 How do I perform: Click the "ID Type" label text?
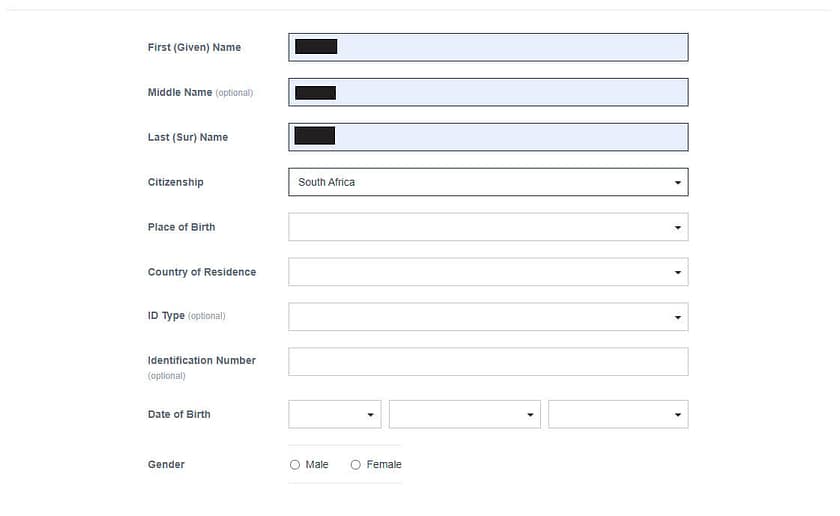point(166,316)
